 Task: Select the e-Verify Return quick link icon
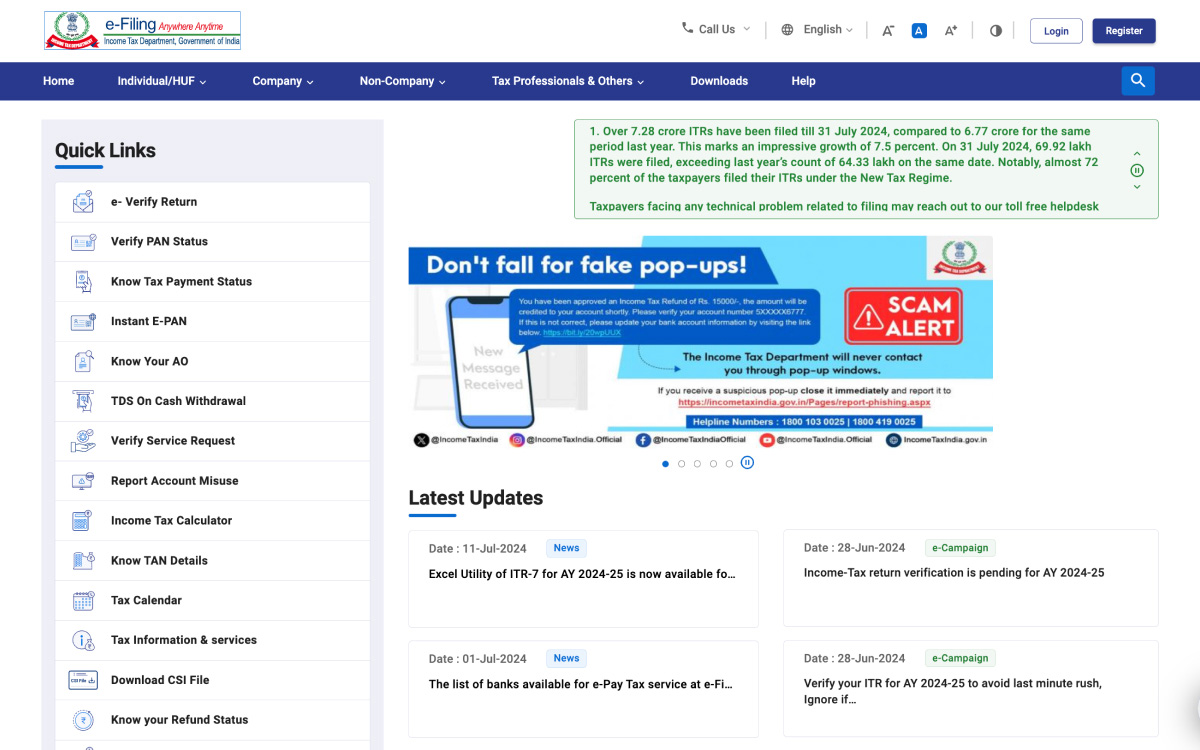(83, 202)
